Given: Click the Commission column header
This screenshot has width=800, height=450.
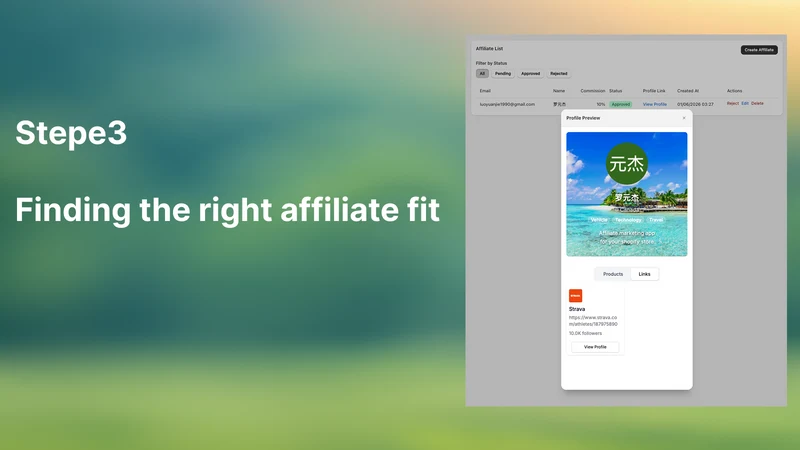Looking at the screenshot, I should (x=593, y=91).
